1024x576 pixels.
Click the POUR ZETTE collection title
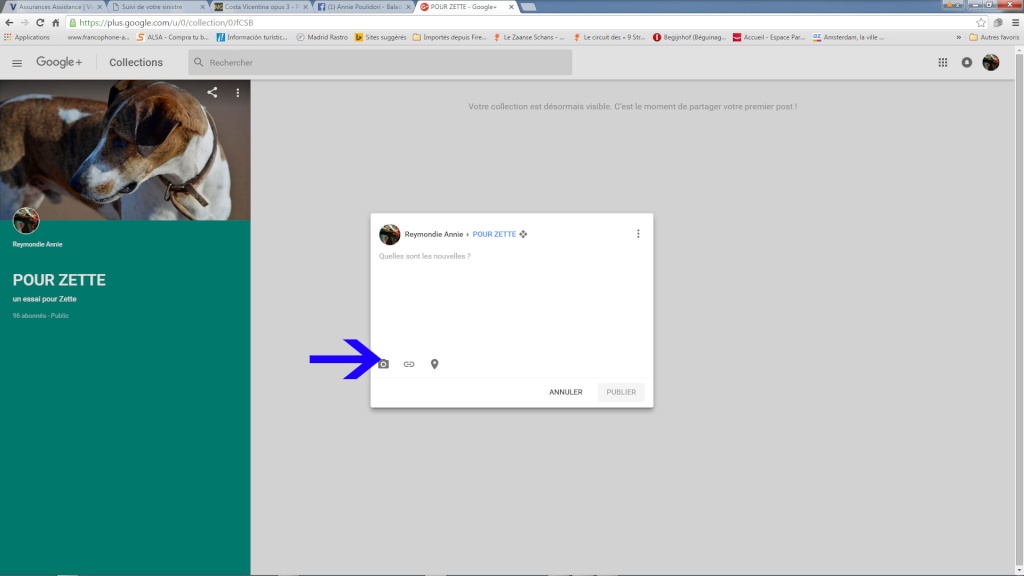[59, 280]
